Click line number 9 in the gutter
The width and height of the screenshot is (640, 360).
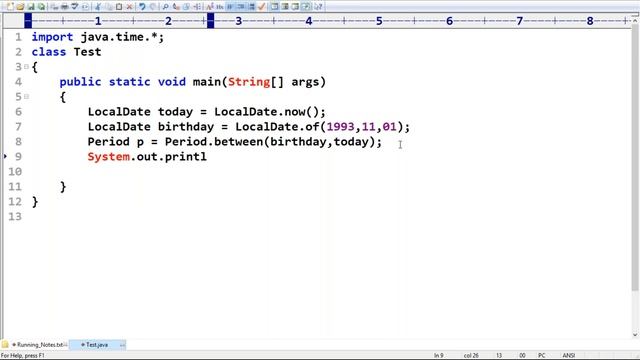coord(18,157)
